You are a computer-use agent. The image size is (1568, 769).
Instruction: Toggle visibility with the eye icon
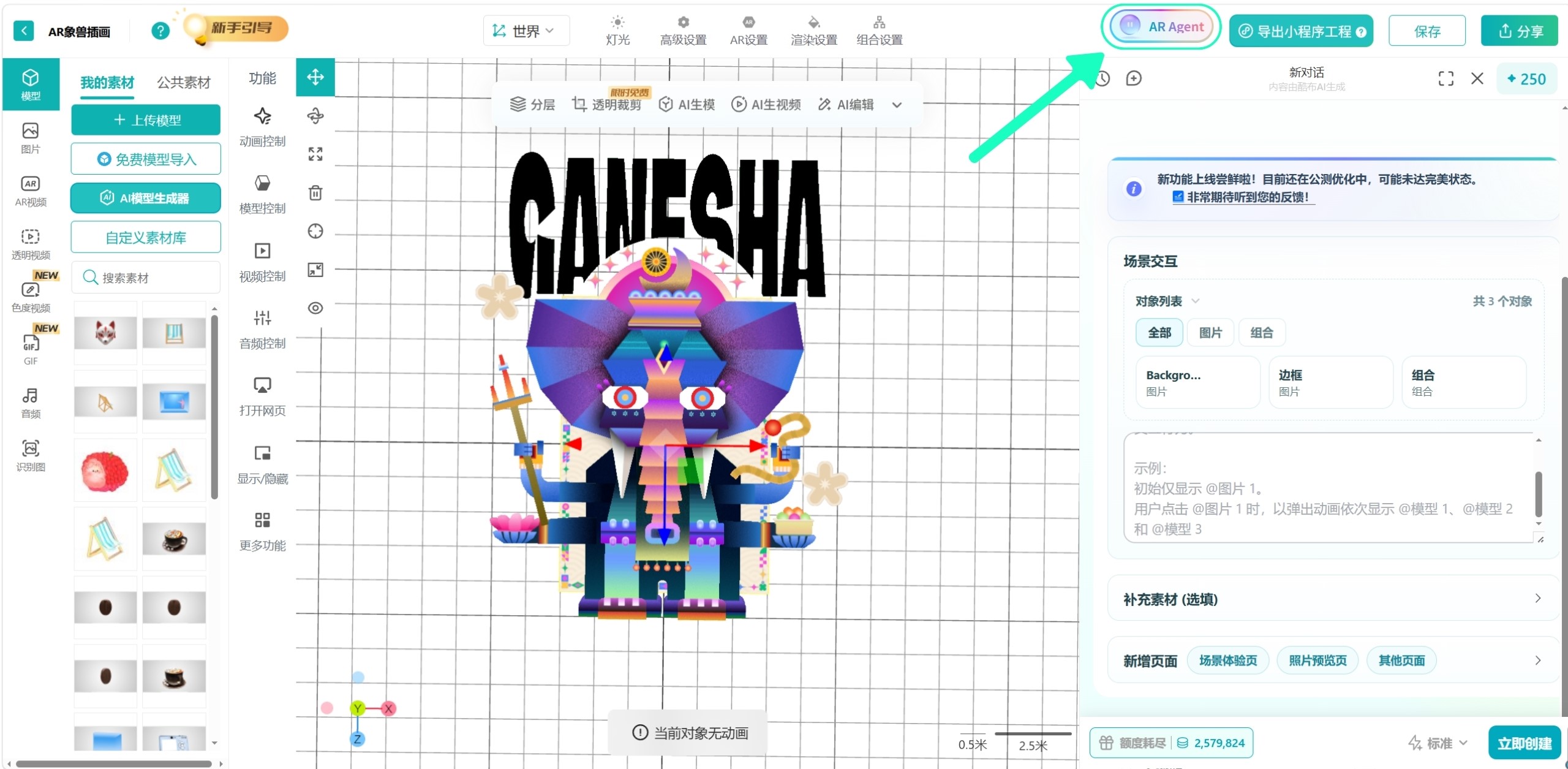pyautogui.click(x=315, y=308)
